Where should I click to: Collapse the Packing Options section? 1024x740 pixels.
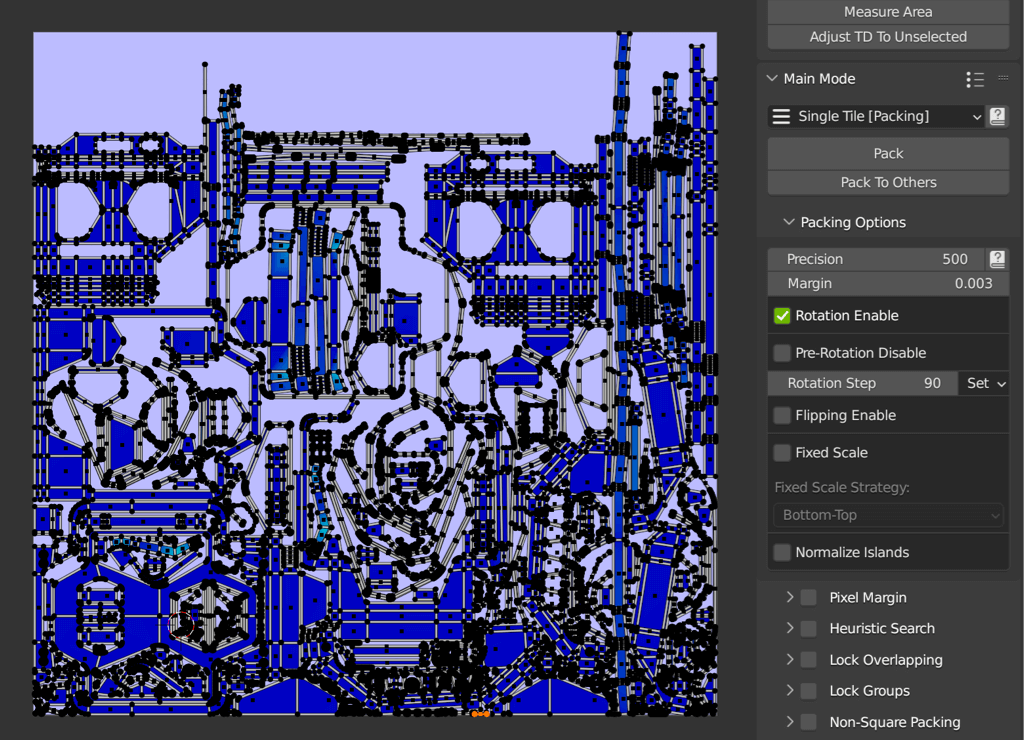[x=789, y=223]
